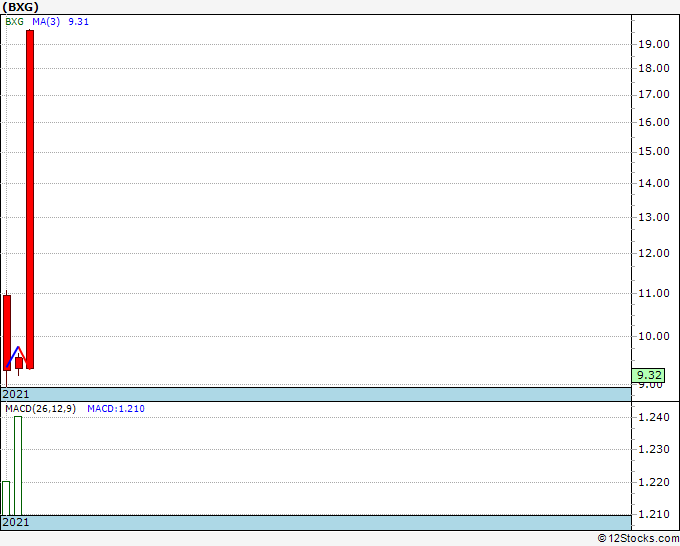Click the first red candlestick near 11.00
The height and width of the screenshot is (546, 680).
[7, 333]
